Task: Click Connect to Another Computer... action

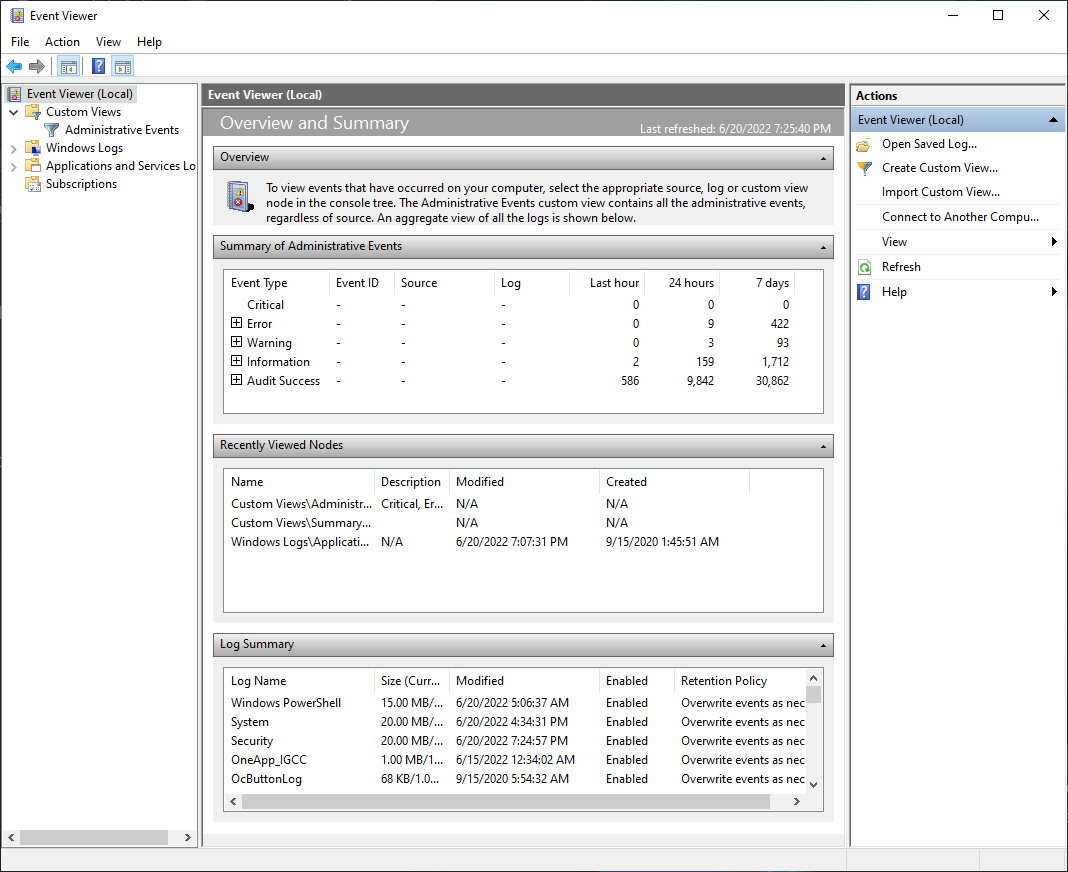Action: pyautogui.click(x=960, y=217)
